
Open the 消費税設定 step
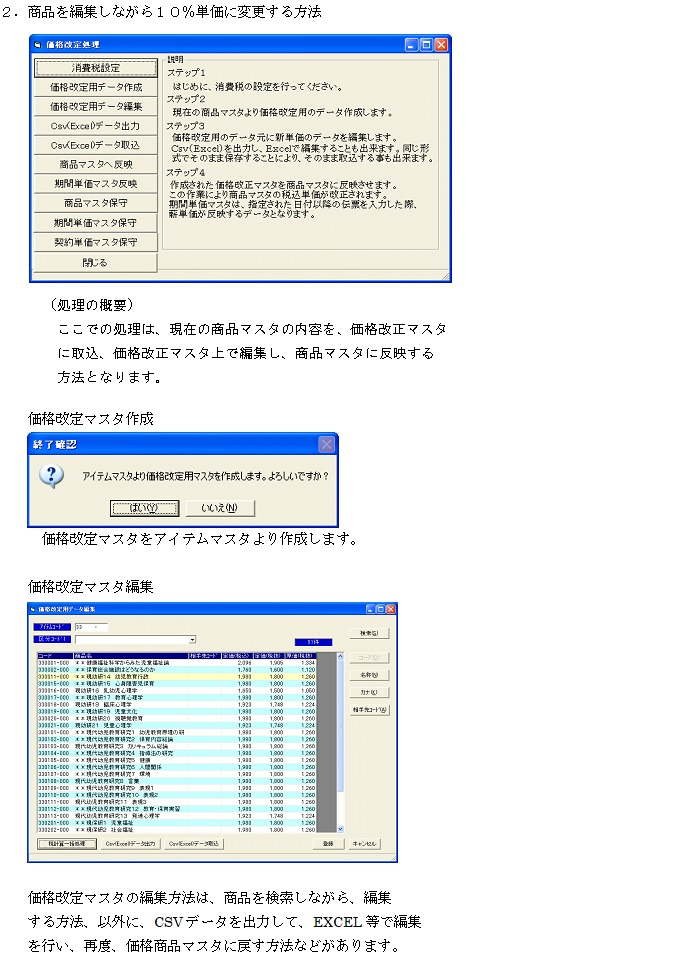[96, 68]
